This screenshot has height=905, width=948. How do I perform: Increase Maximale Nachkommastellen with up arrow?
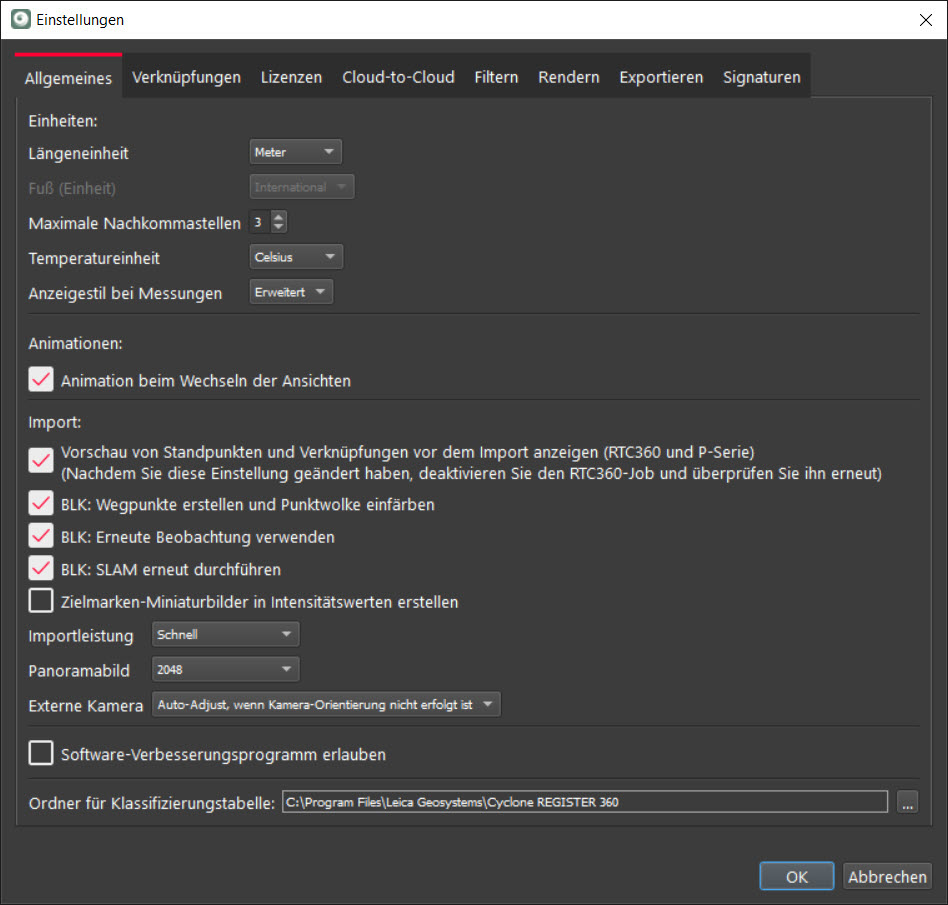[278, 216]
